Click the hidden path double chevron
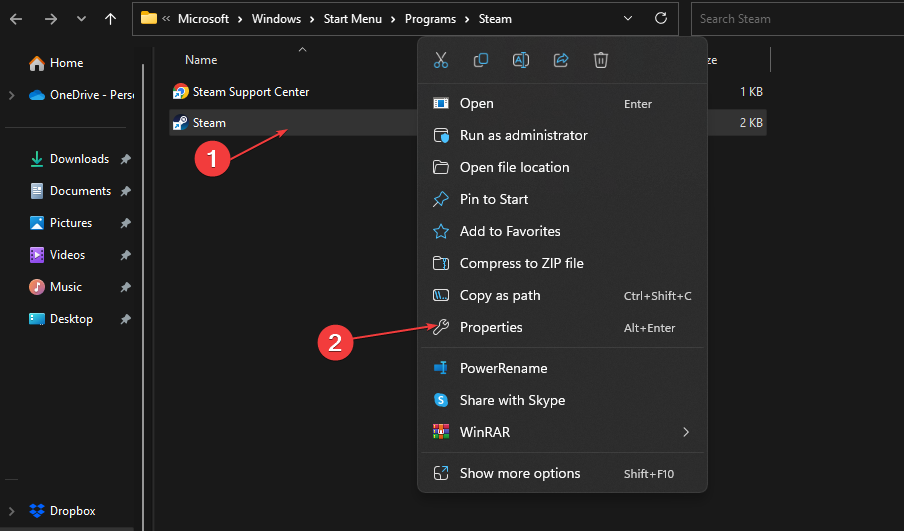The image size is (904, 531). pos(166,19)
